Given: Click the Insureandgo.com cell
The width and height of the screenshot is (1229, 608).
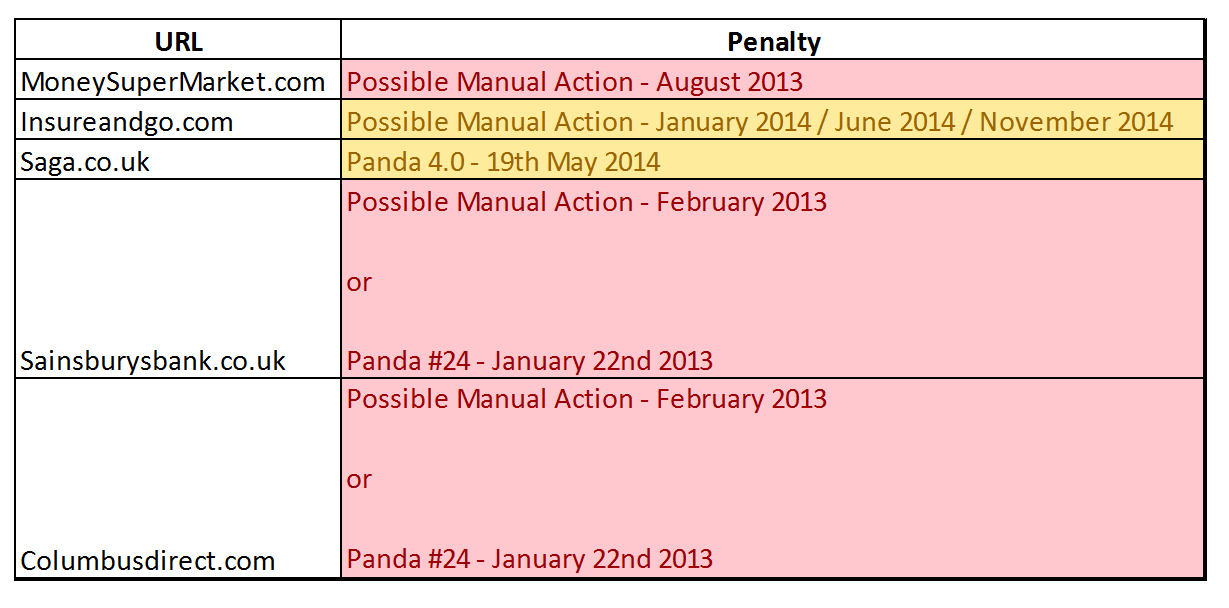Looking at the screenshot, I should (178, 120).
